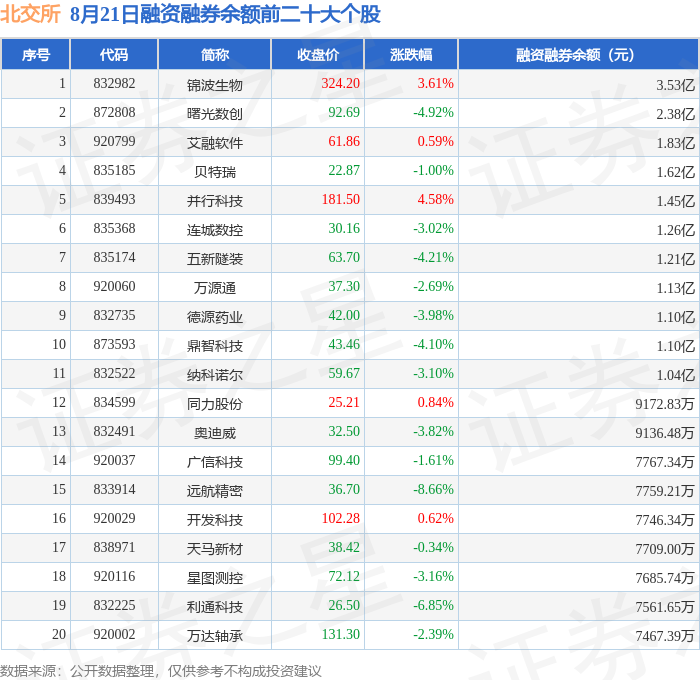Click balance 9136.48万
The height and width of the screenshot is (680, 700).
pos(665,433)
